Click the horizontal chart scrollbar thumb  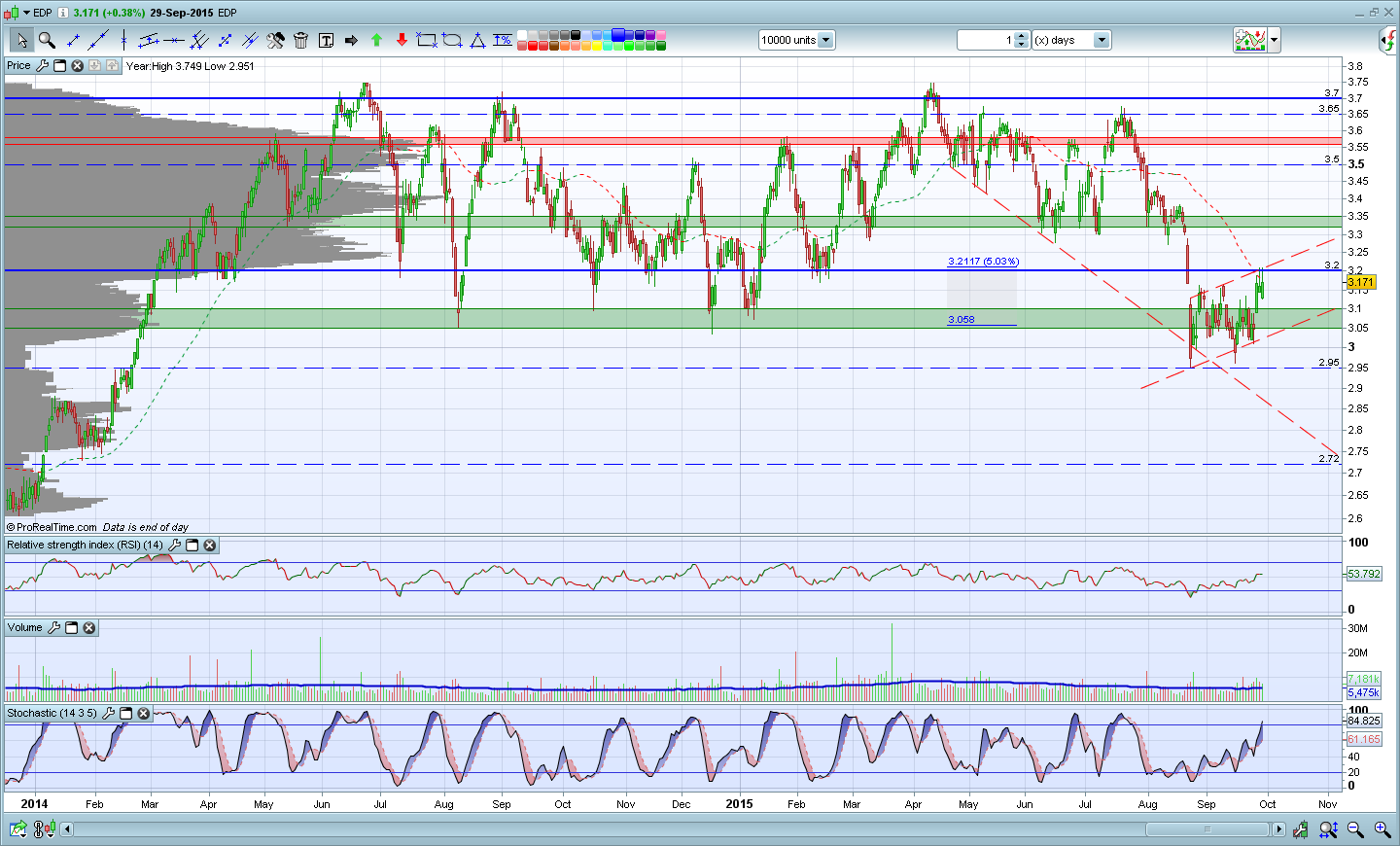1207,829
